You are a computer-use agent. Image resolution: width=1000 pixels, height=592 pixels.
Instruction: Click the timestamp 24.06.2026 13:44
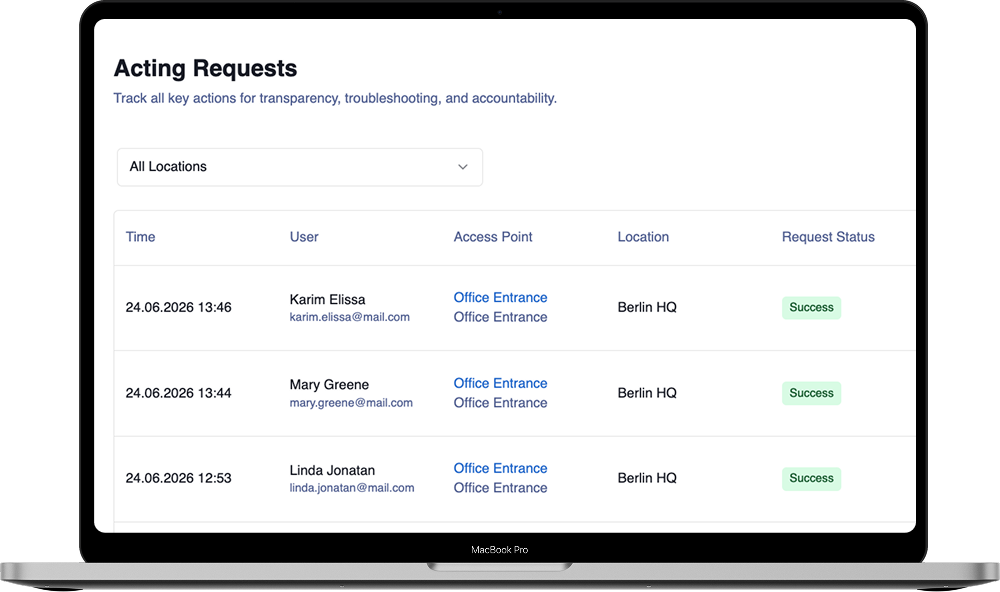[x=179, y=393]
